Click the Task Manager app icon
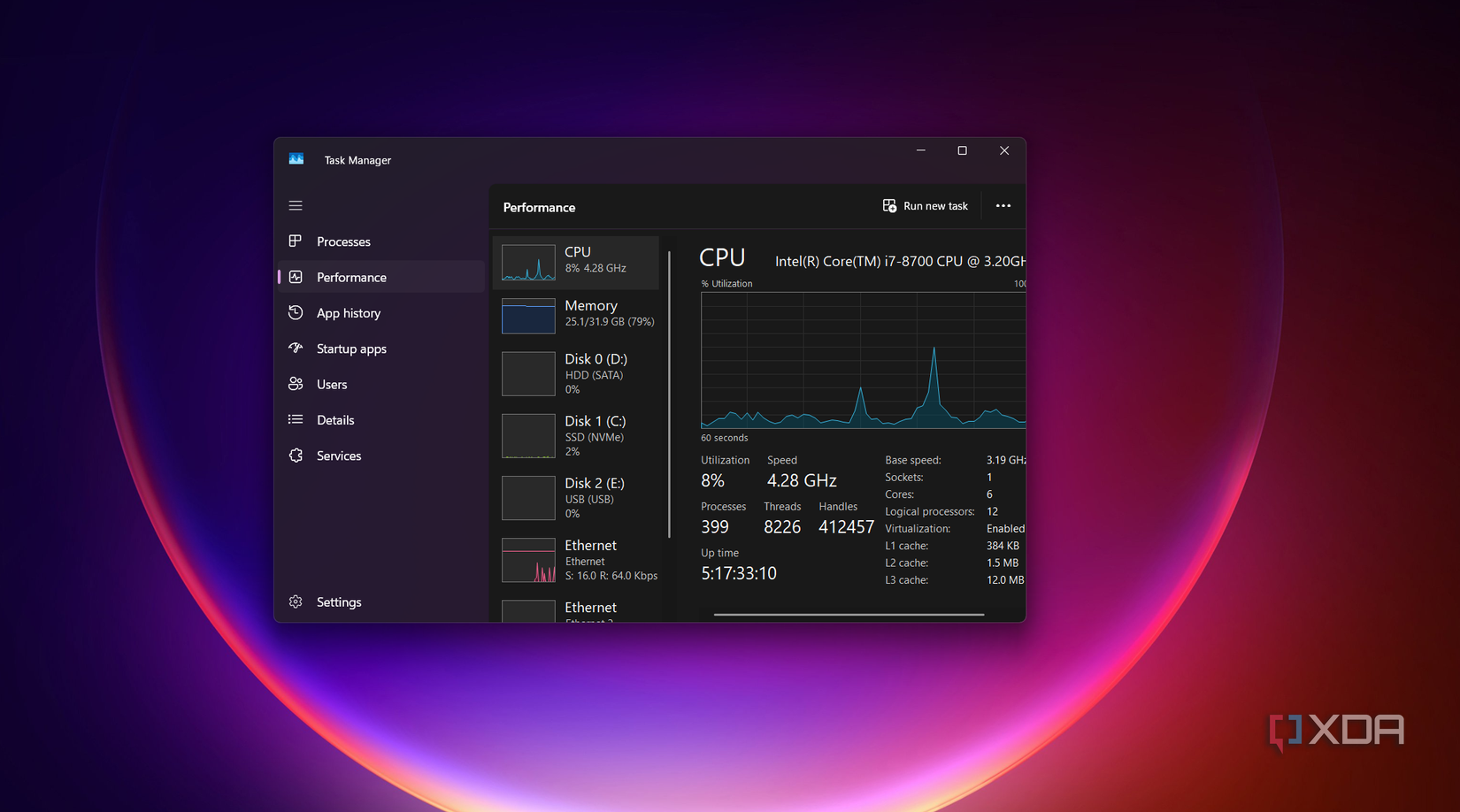 [x=296, y=159]
